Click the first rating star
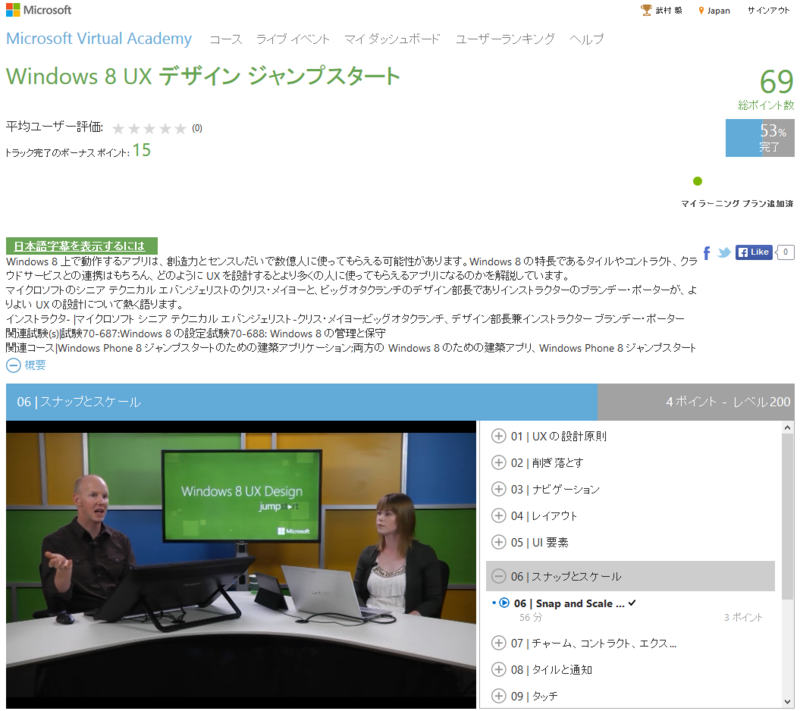 point(118,129)
